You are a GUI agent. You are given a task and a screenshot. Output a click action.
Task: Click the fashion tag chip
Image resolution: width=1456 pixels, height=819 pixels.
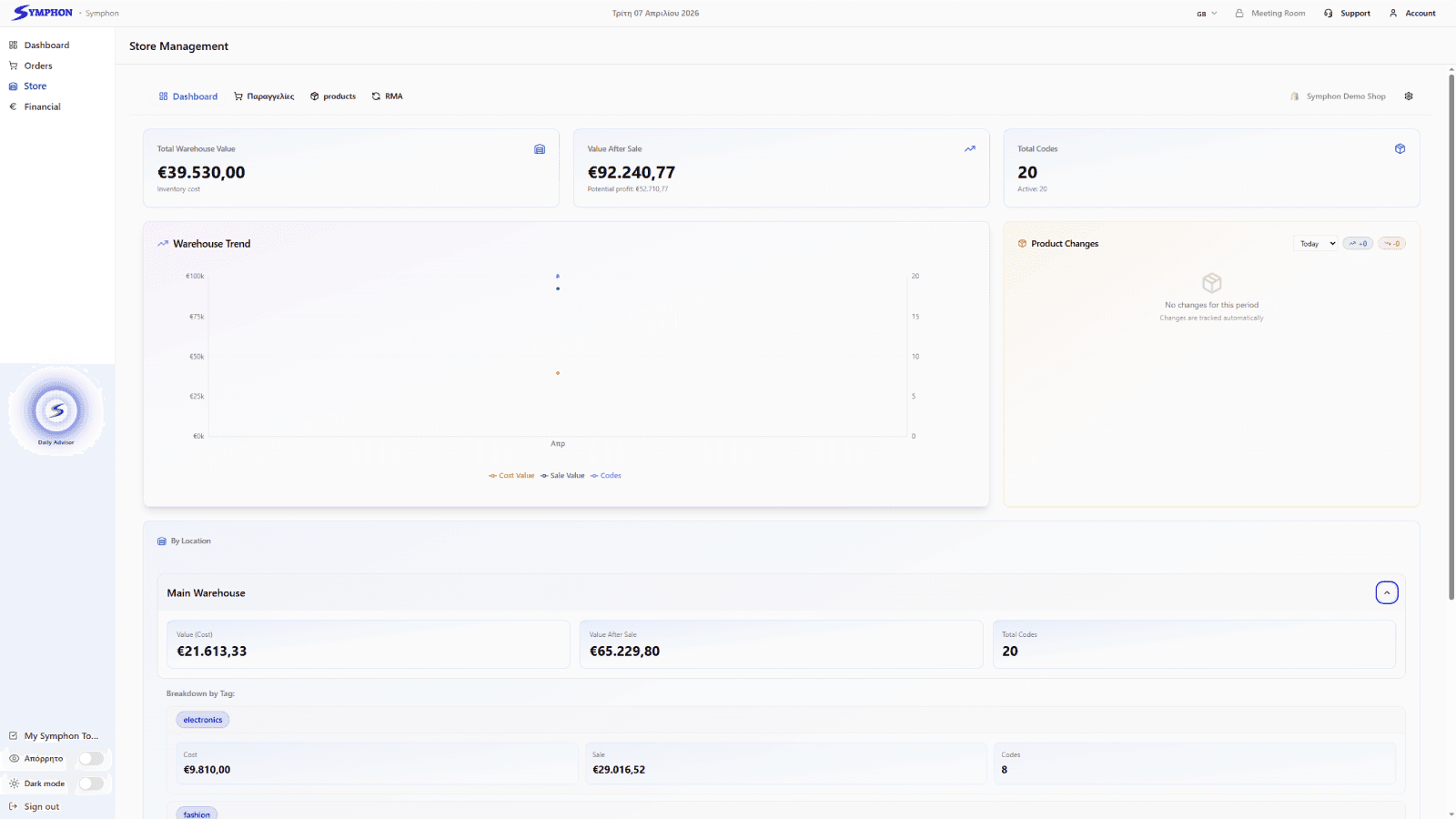(x=197, y=814)
